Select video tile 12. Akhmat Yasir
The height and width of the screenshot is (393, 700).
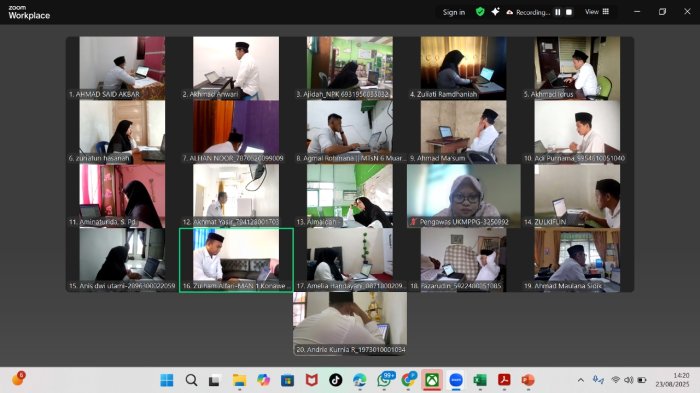coord(236,196)
